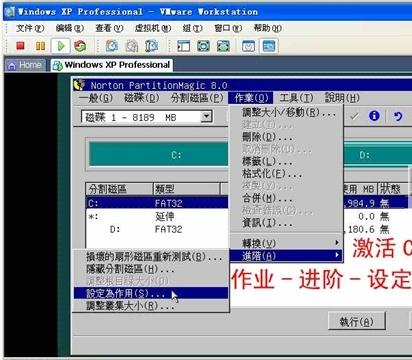412x360 pixels.
Task: Click the 類型 column header
Action: coord(187,189)
